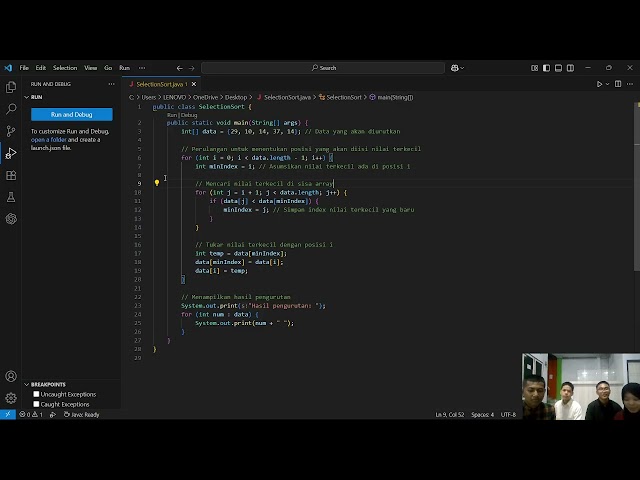Go forward with the navigation arrow
Viewport: 640px width, 480px height.
tap(191, 68)
